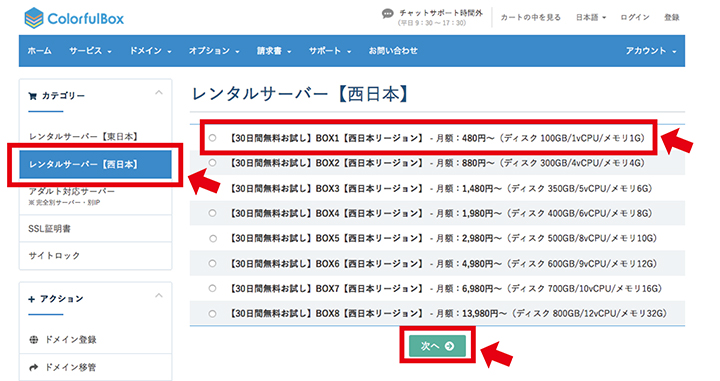Viewport: 720px width, 381px height.
Task: Click the レンタルサーバー【西日本】 page heading
Action: (x=301, y=94)
